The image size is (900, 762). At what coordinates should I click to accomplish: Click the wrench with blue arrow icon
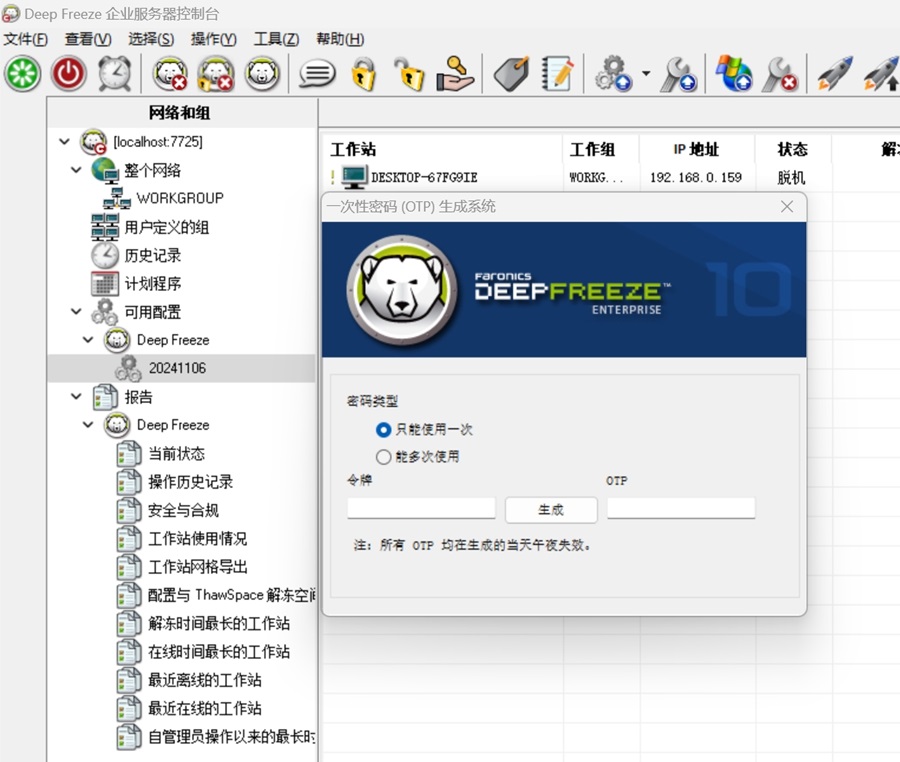coord(678,74)
